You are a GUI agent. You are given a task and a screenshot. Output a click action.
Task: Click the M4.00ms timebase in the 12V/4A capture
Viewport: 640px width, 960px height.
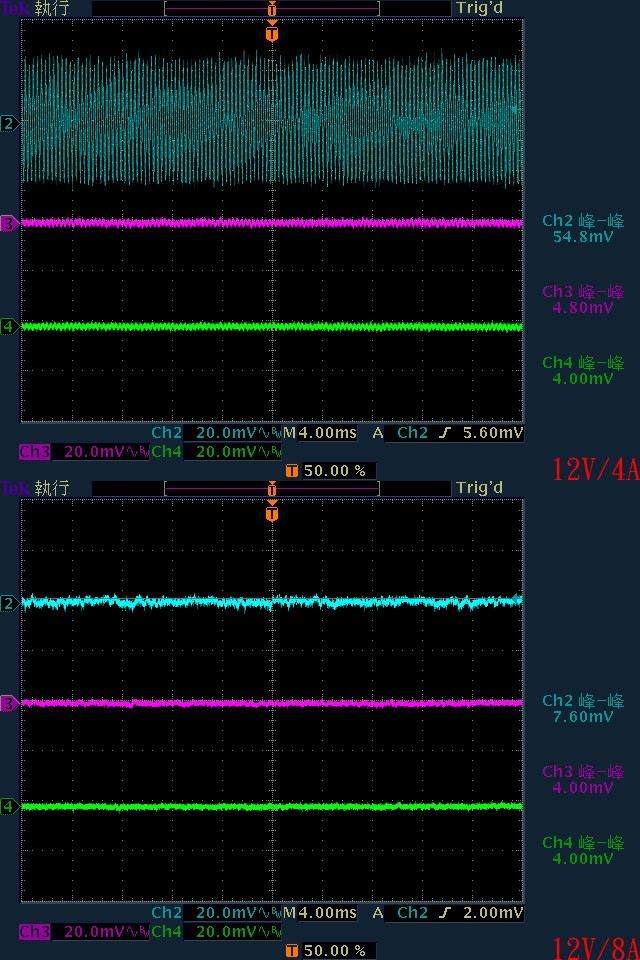(320, 433)
